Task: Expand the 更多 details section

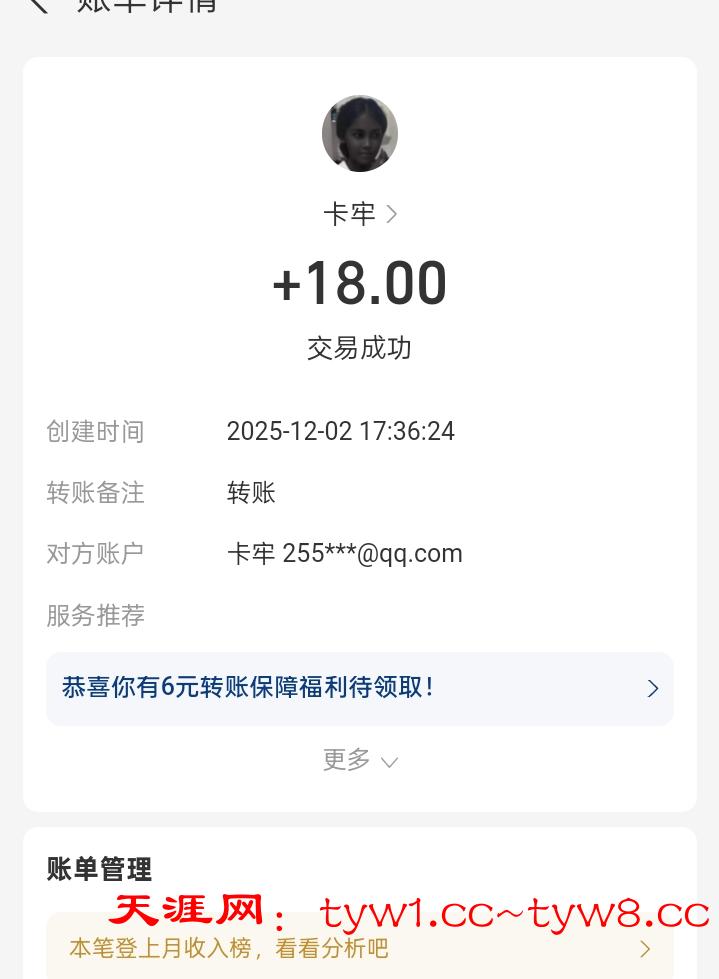Action: tap(348, 760)
